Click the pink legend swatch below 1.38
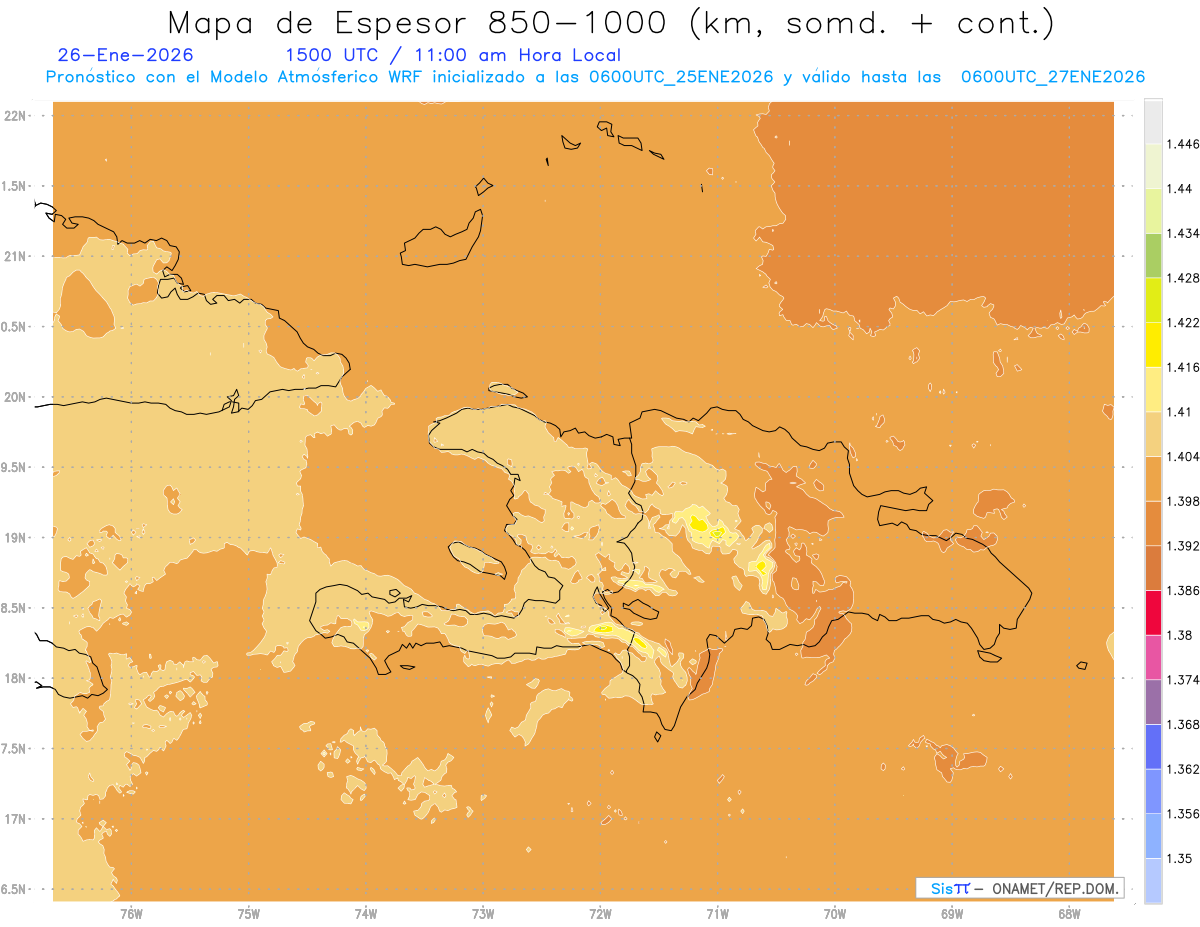The image size is (1200, 927). click(x=1153, y=657)
